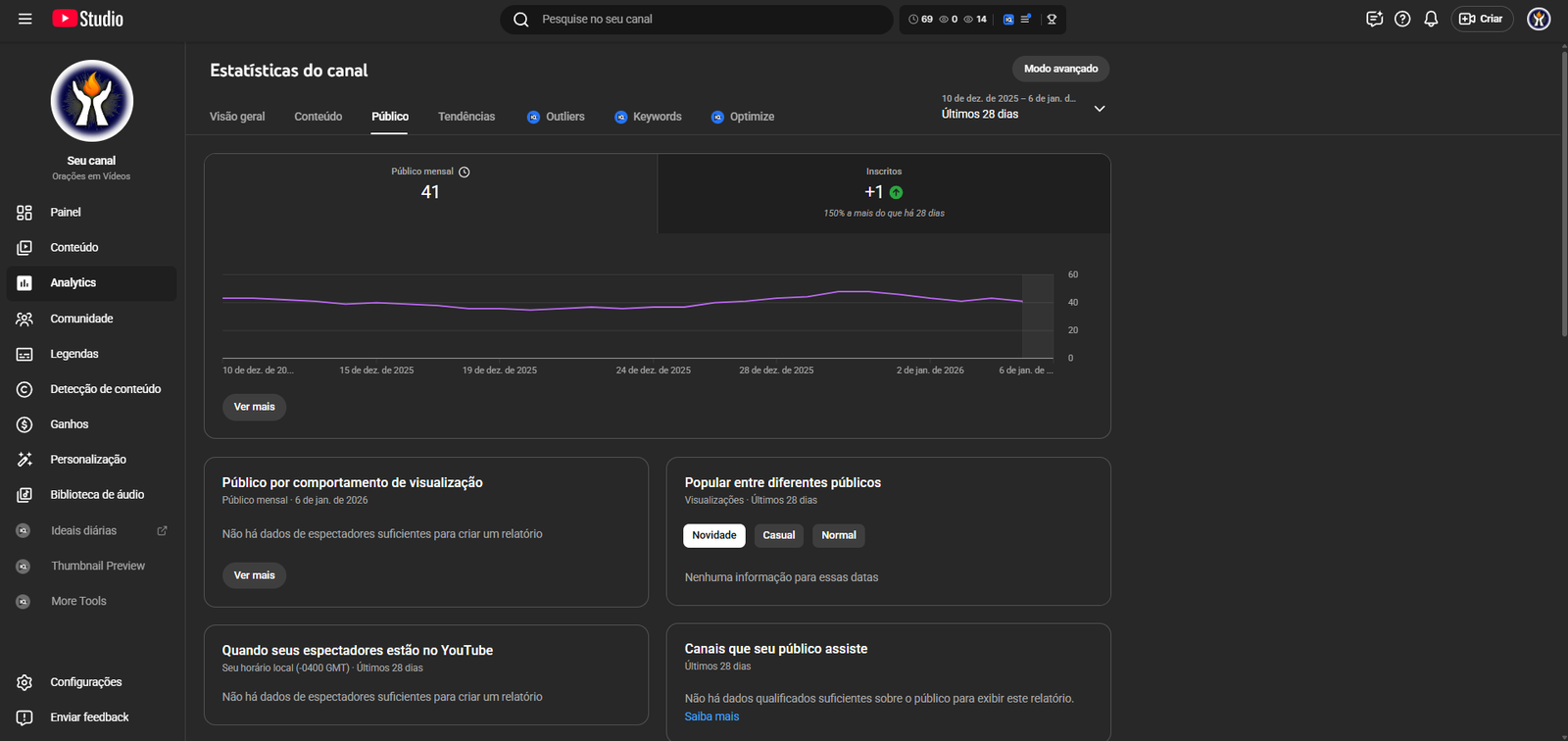Click the Inscritos metric card
The height and width of the screenshot is (741, 1568).
(883, 193)
